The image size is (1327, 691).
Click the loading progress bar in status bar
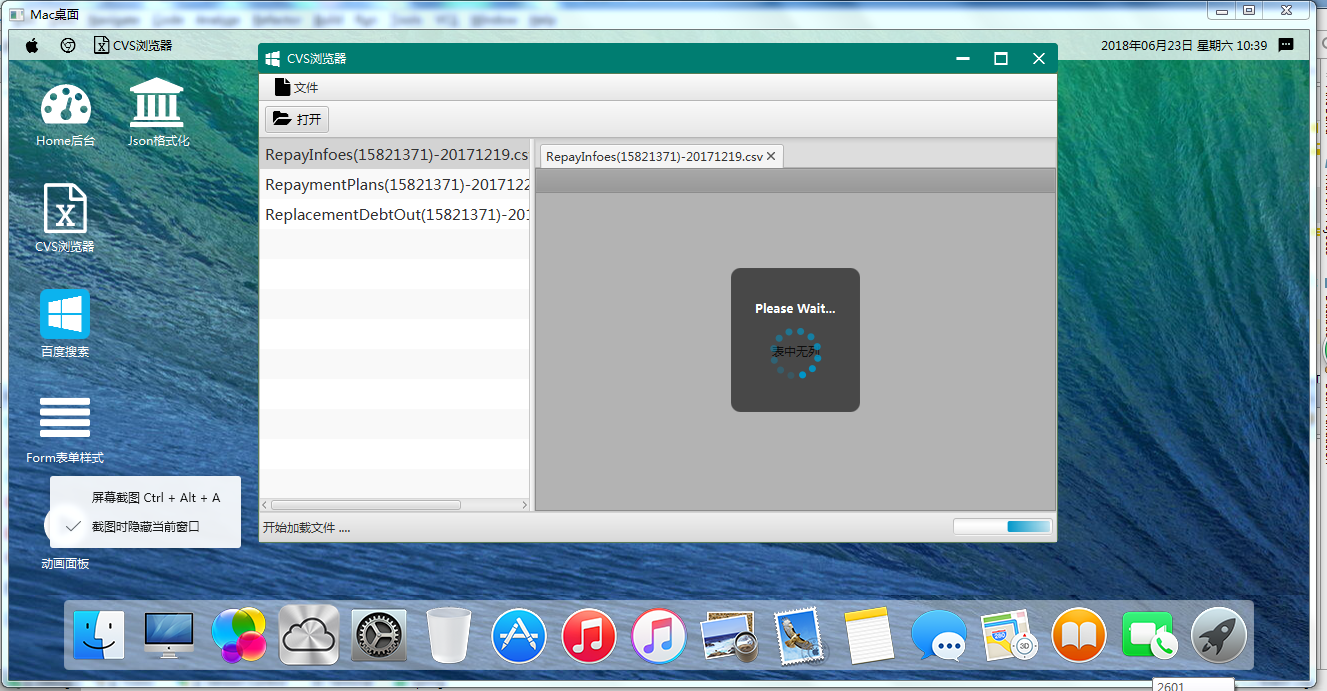pos(1002,527)
